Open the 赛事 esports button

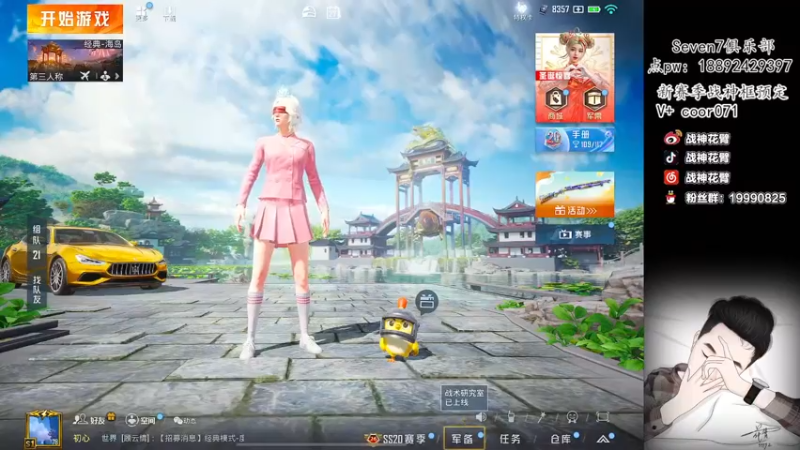(574, 234)
